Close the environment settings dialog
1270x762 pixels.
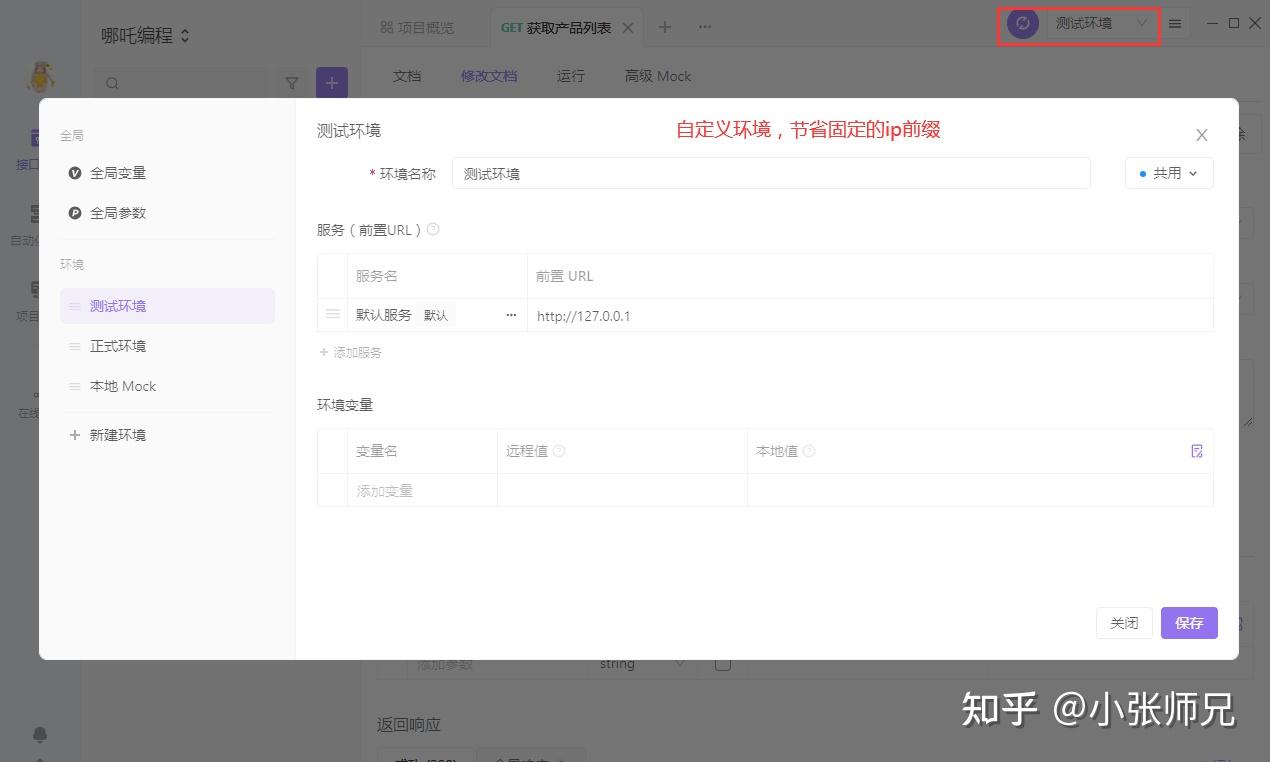(1202, 135)
